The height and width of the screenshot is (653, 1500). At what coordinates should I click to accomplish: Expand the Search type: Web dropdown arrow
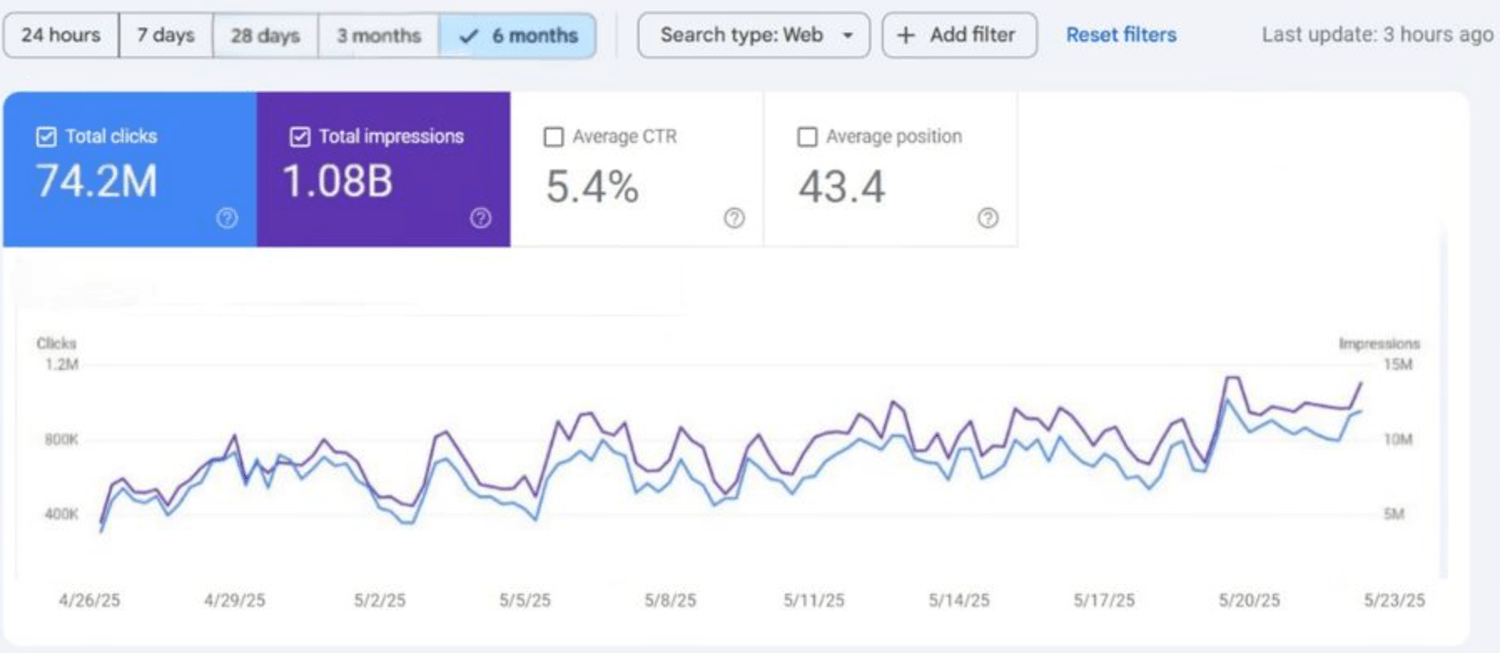pos(848,36)
